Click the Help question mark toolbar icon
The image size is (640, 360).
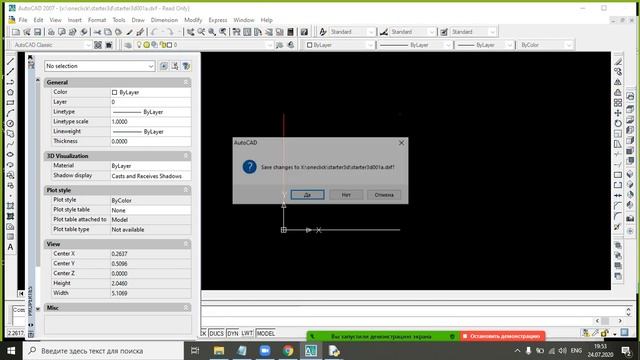pyautogui.click(x=304, y=32)
